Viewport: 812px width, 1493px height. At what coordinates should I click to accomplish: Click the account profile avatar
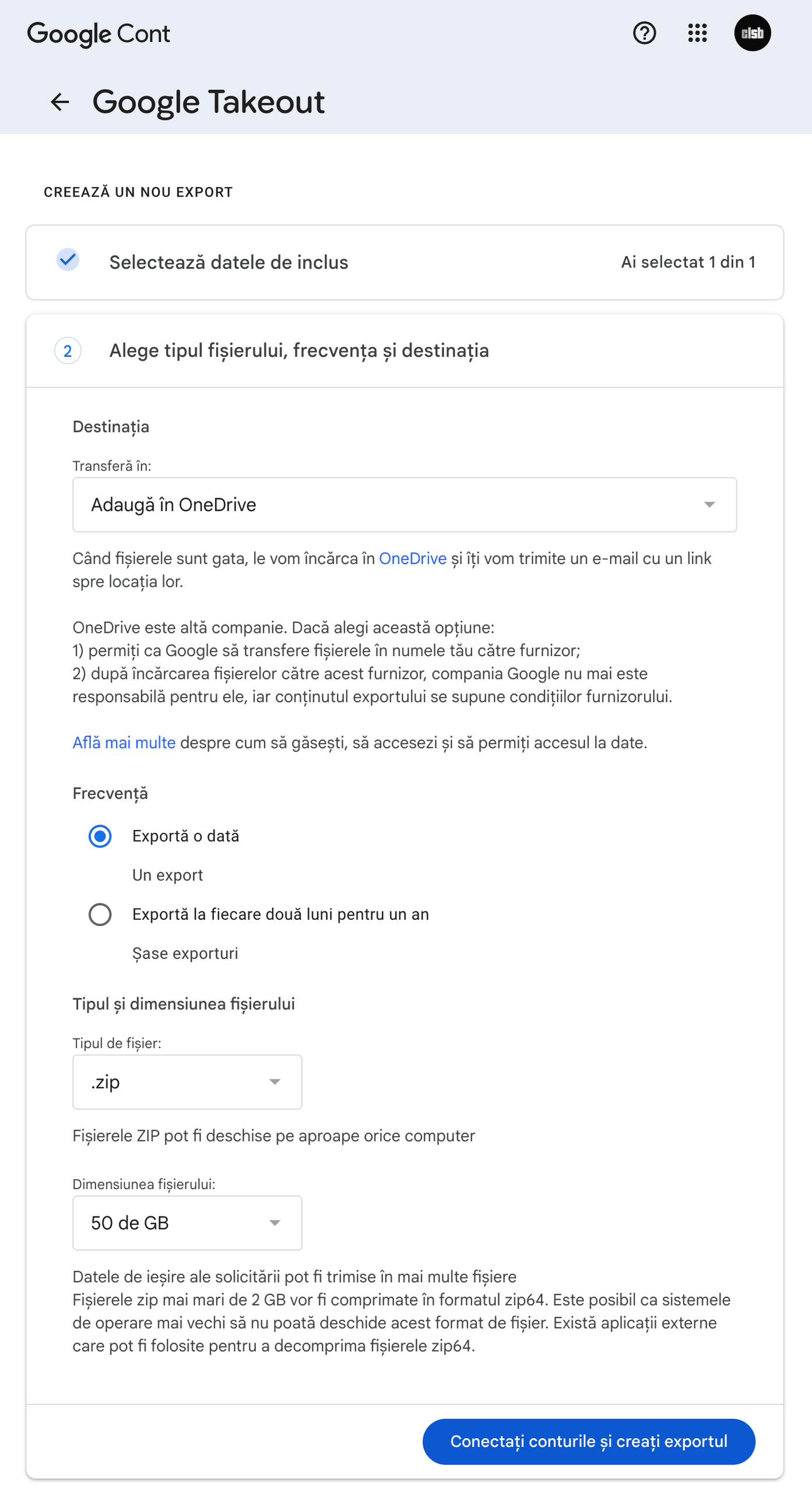(752, 33)
